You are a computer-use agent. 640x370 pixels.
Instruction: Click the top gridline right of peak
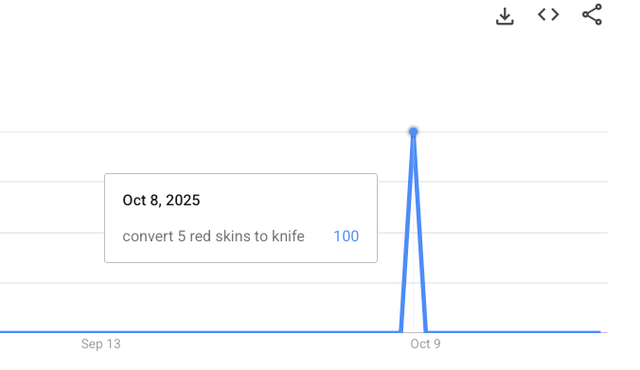click(512, 132)
